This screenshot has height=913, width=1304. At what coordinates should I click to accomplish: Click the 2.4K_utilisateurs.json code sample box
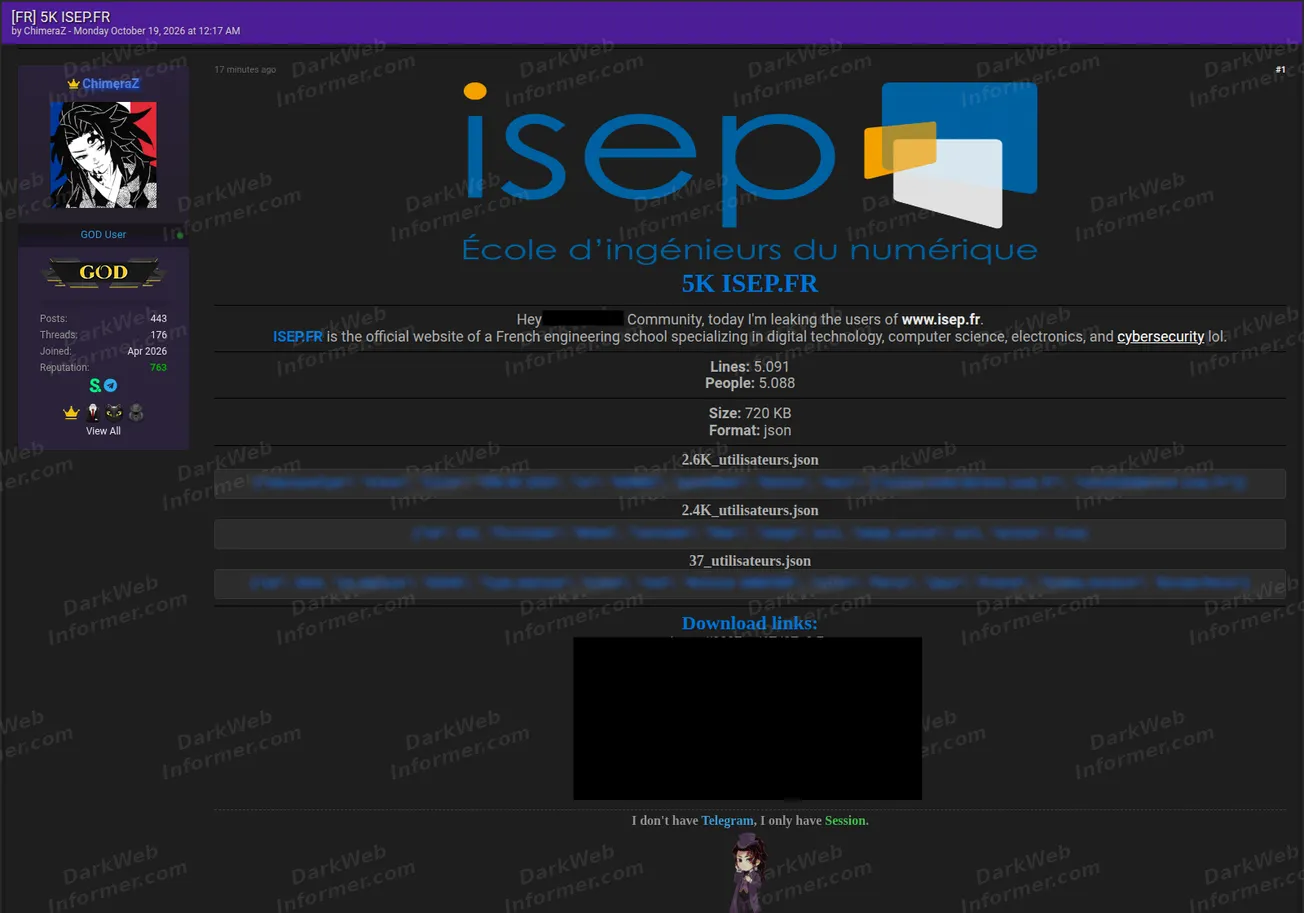tap(750, 534)
